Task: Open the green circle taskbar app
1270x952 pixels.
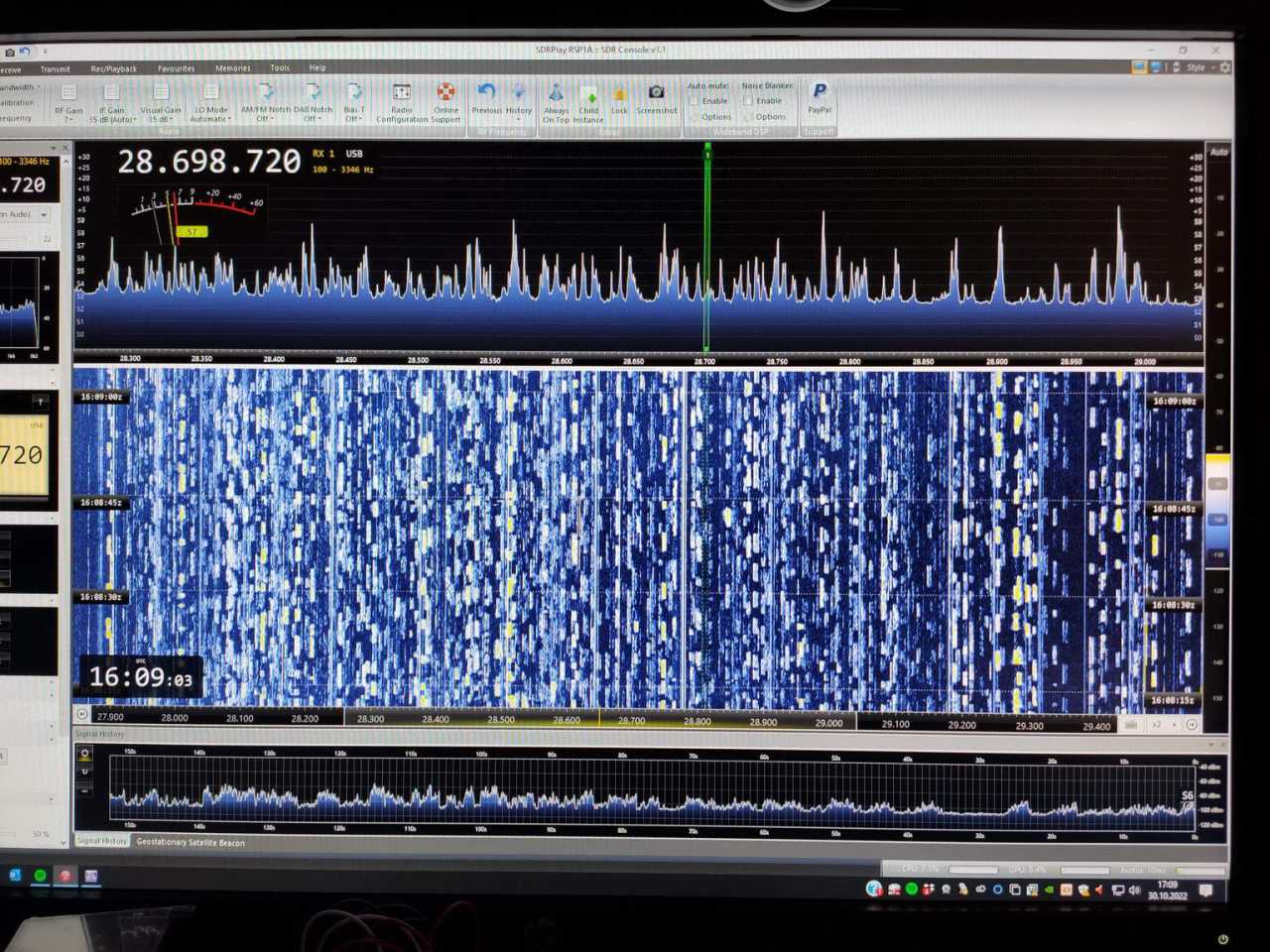Action: coord(40,876)
